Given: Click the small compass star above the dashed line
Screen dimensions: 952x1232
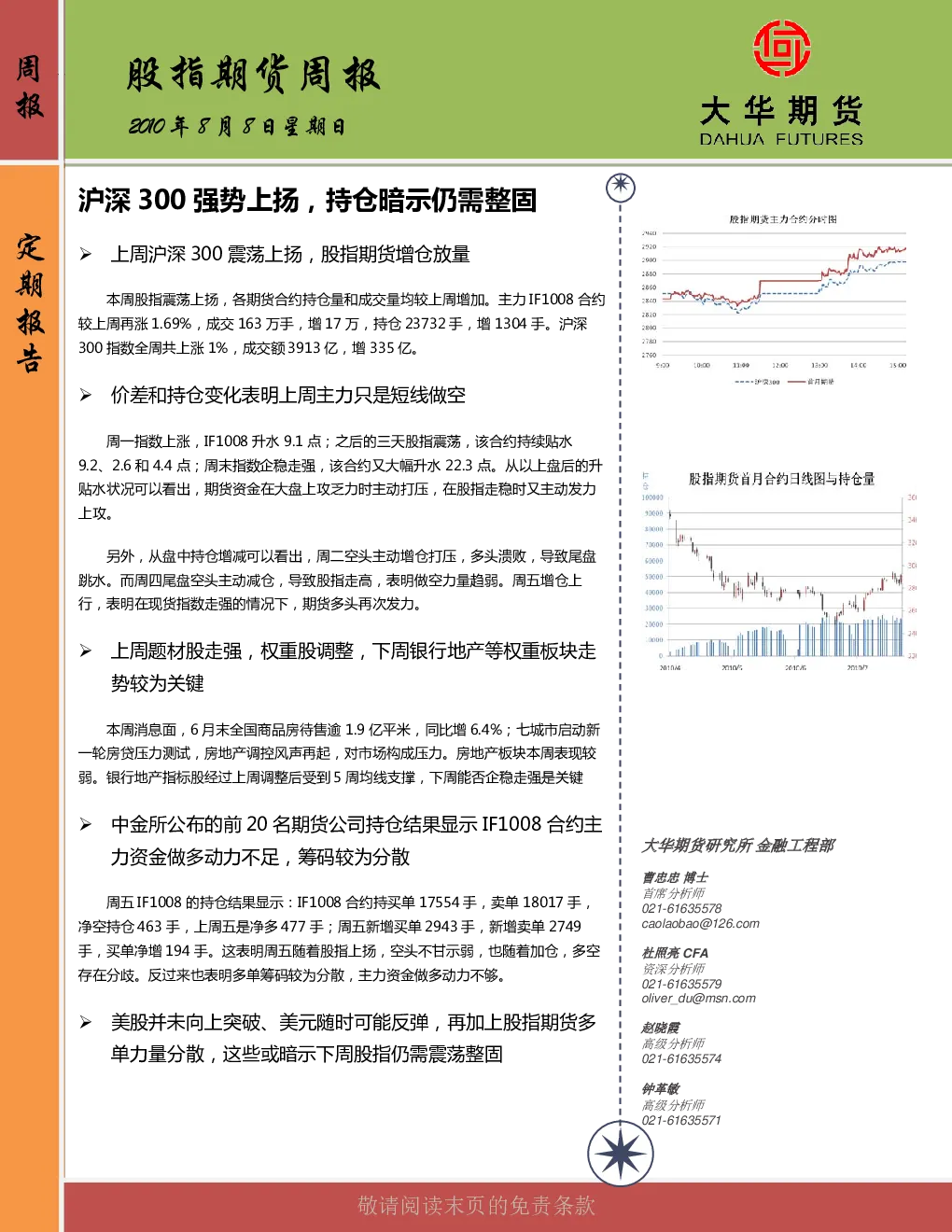Looking at the screenshot, I should pos(620,188).
